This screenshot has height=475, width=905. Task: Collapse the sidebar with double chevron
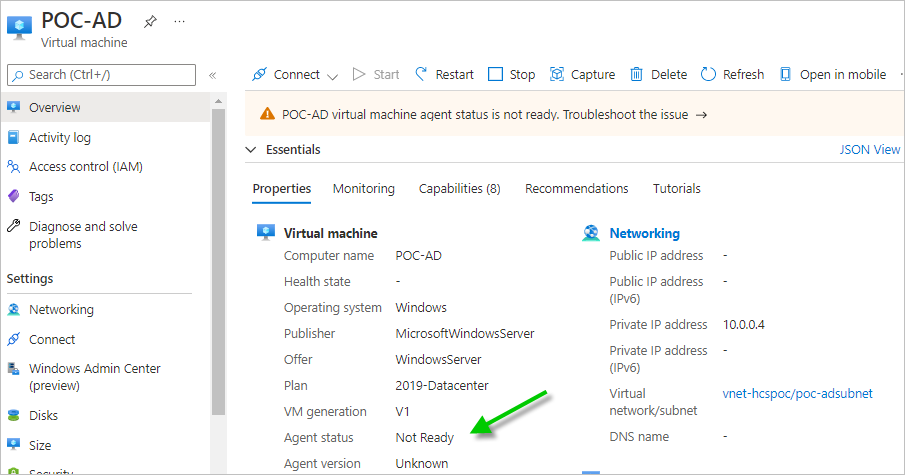[212, 75]
